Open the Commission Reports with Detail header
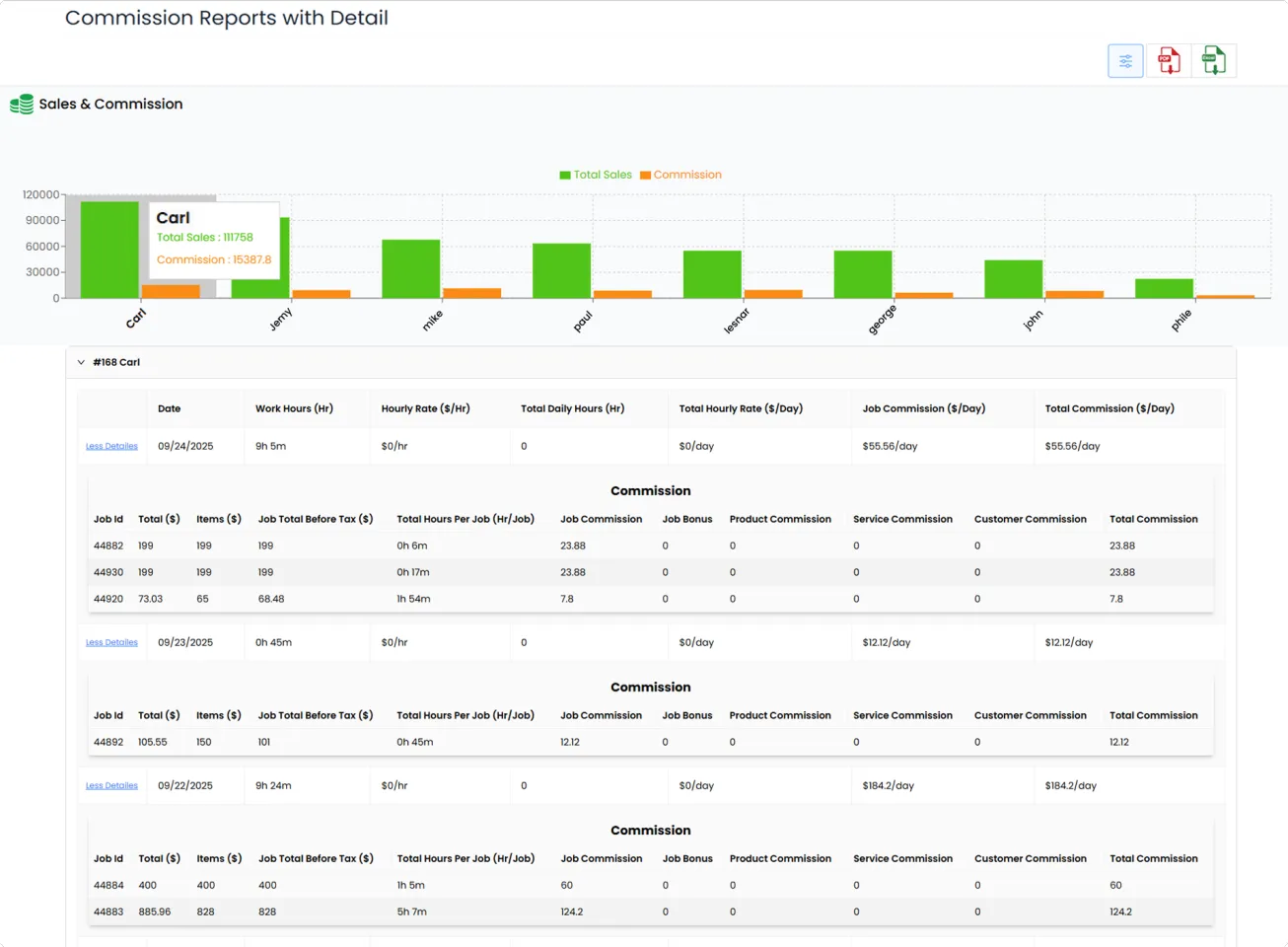 click(x=226, y=18)
